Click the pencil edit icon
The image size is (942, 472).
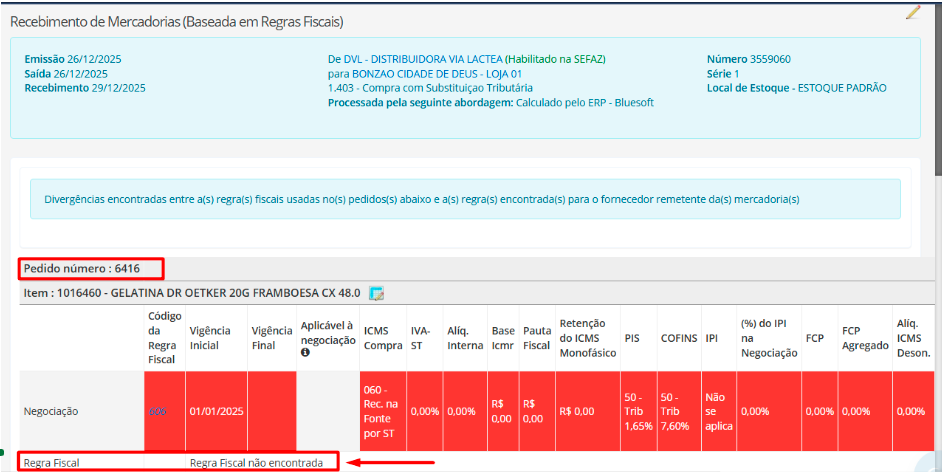(912, 13)
